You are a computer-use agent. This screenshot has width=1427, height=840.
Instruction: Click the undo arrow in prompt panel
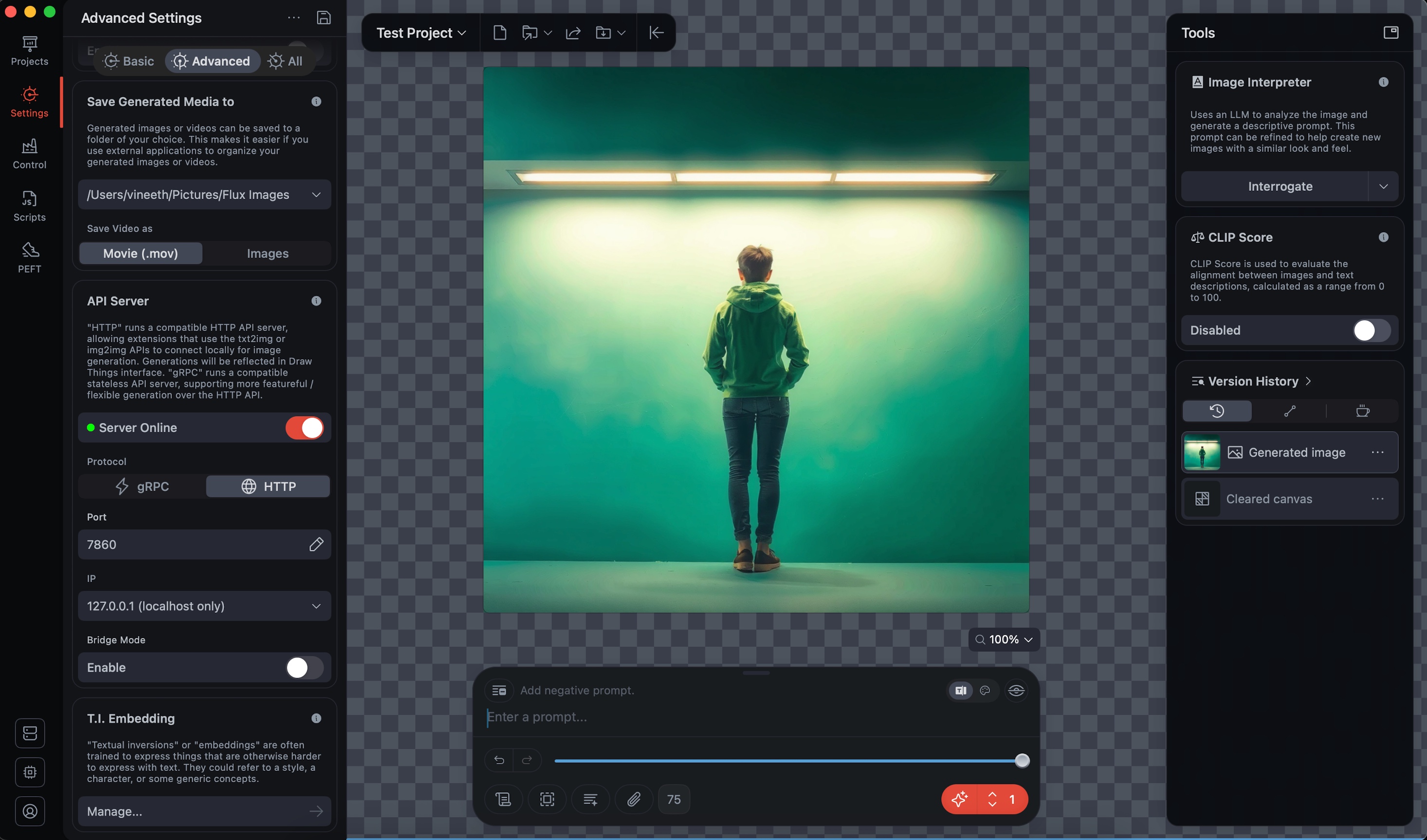pos(499,760)
